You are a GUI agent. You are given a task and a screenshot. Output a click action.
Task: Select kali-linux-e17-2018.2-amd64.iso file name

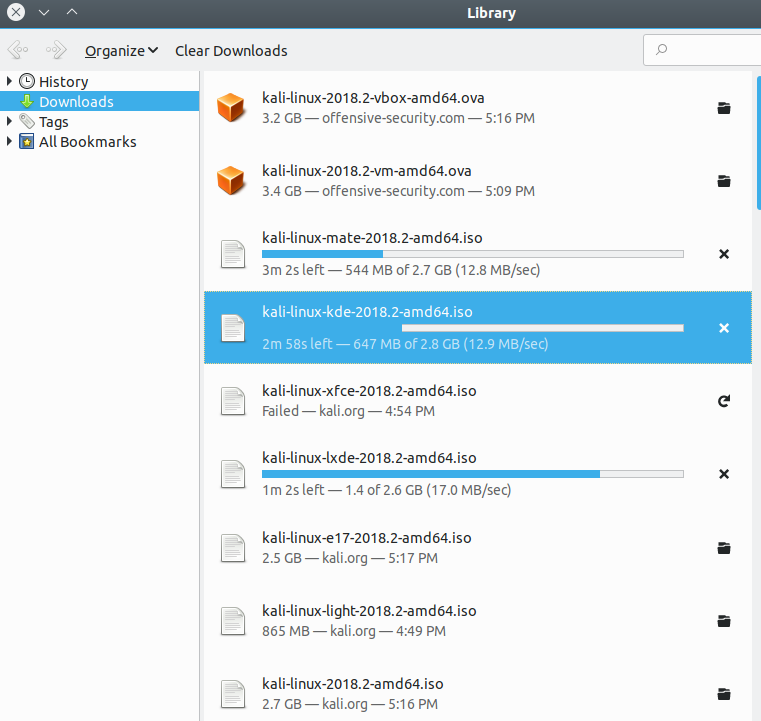tap(366, 538)
